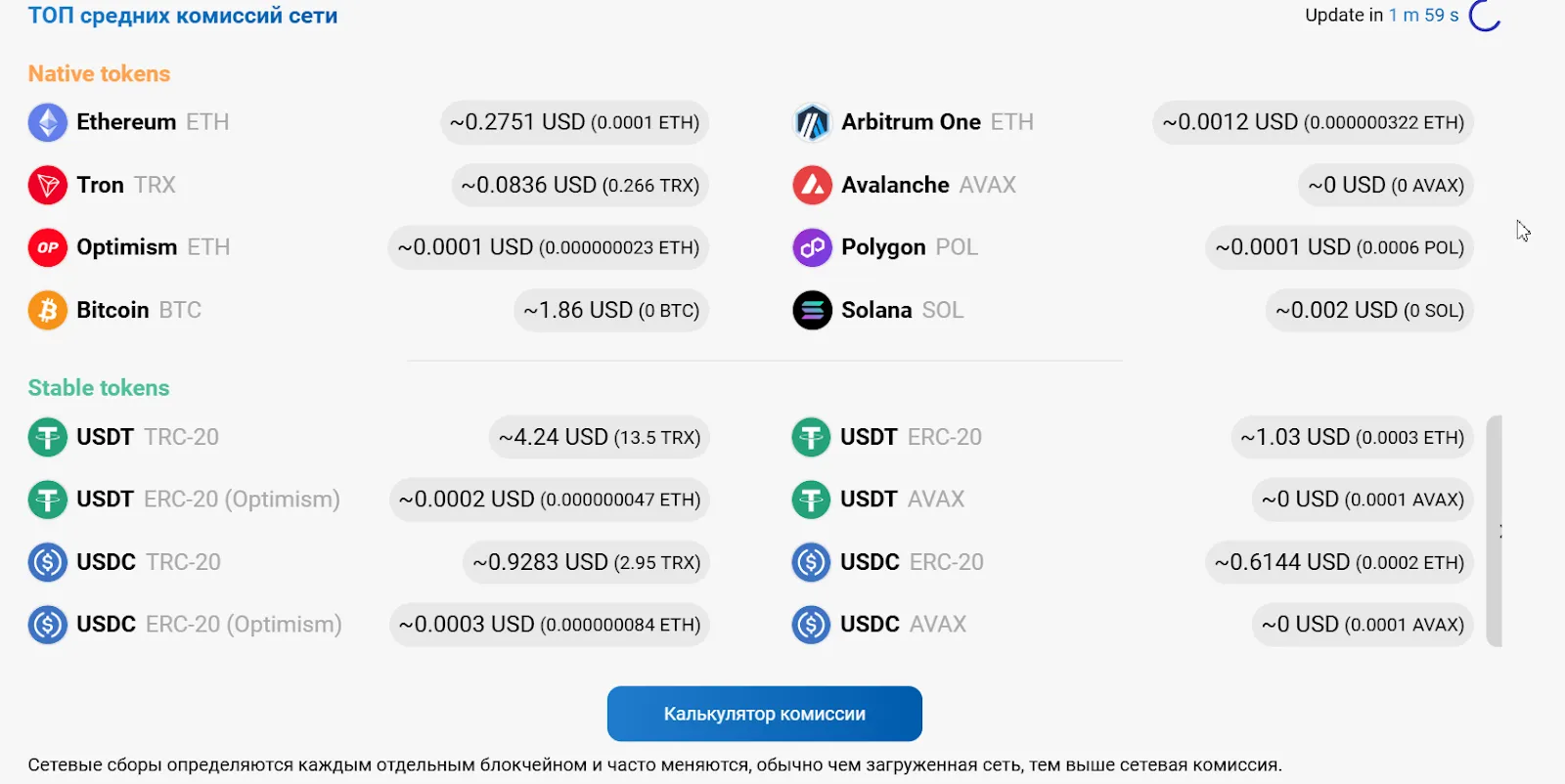Click the USDT TRC-20 Tether icon

click(x=47, y=437)
